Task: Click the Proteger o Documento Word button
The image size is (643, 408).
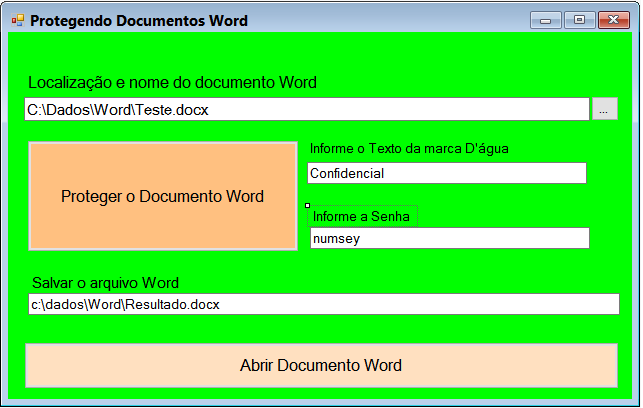Action: pyautogui.click(x=163, y=196)
